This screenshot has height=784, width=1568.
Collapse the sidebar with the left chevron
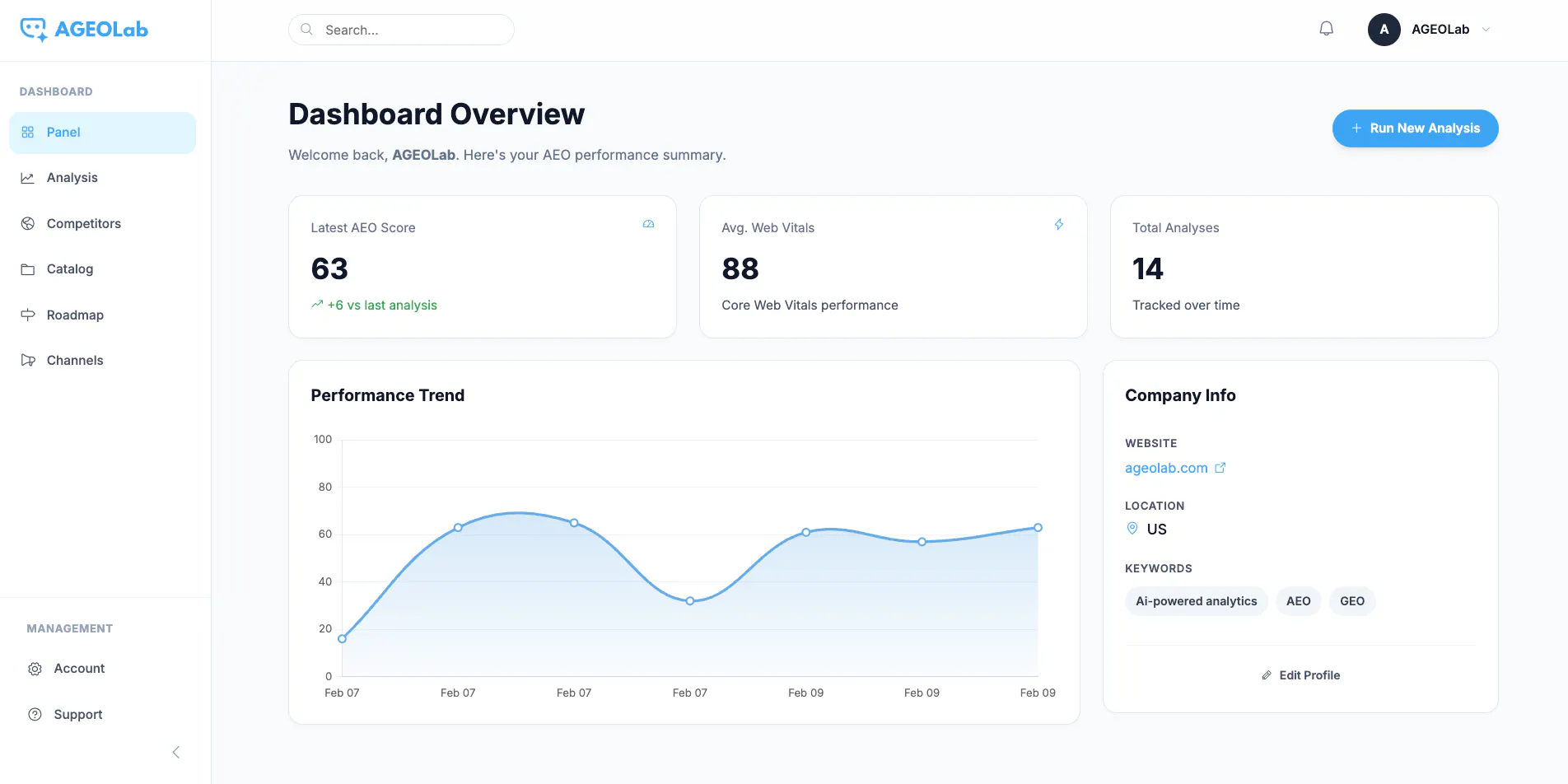click(175, 752)
